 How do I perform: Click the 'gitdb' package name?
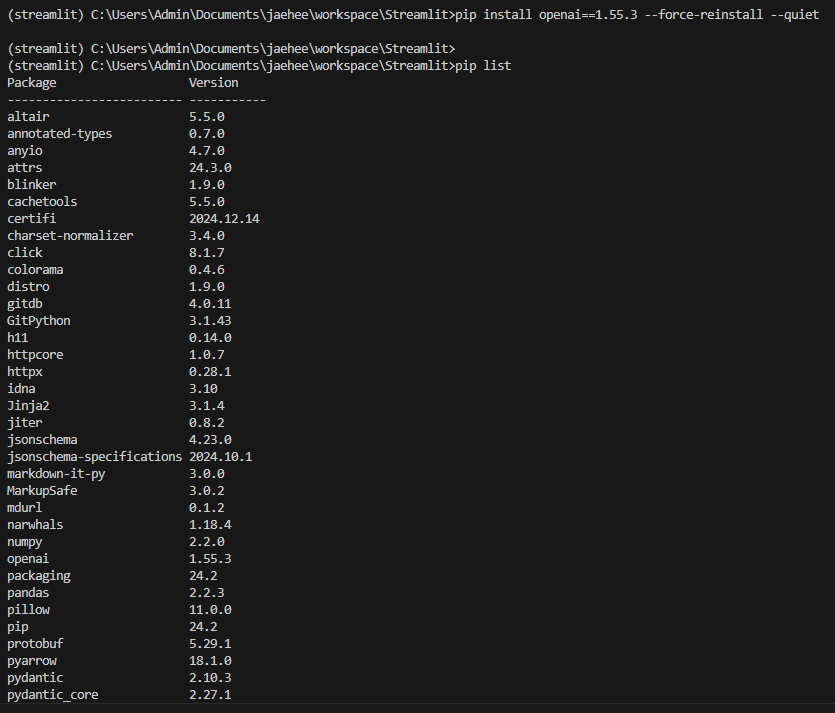tap(24, 304)
